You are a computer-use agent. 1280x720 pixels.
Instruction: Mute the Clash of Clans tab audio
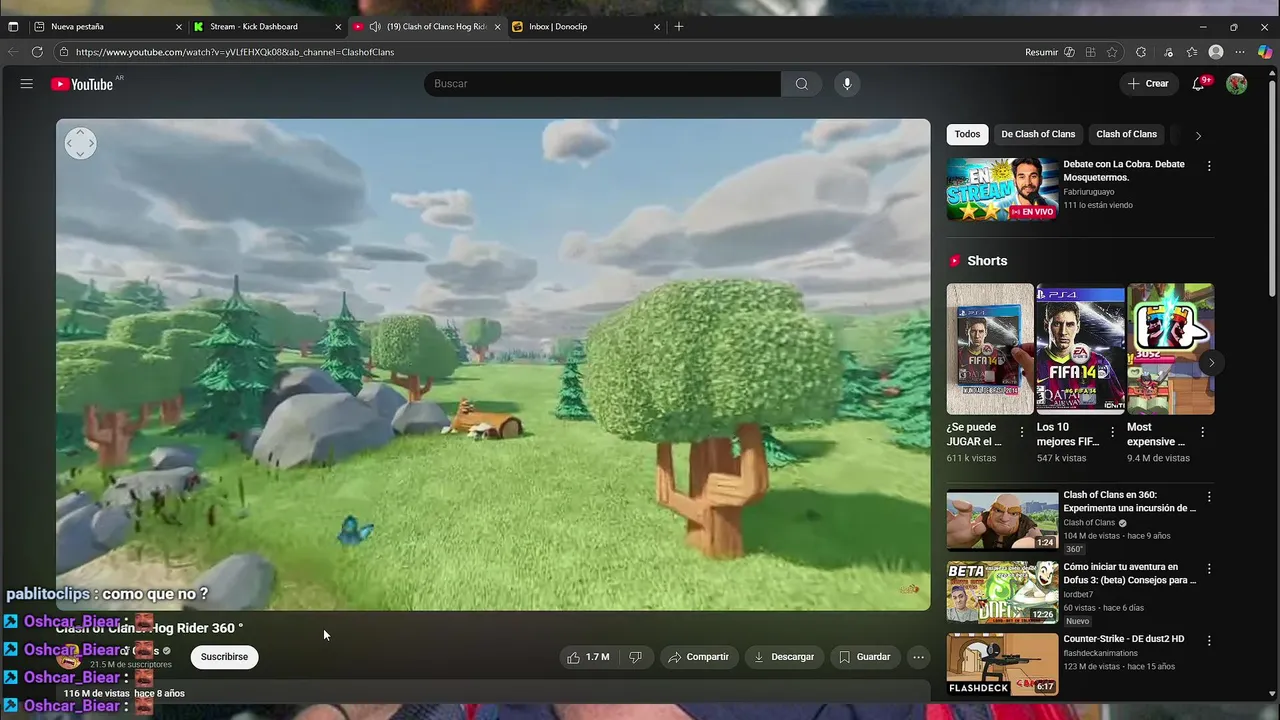tap(374, 27)
